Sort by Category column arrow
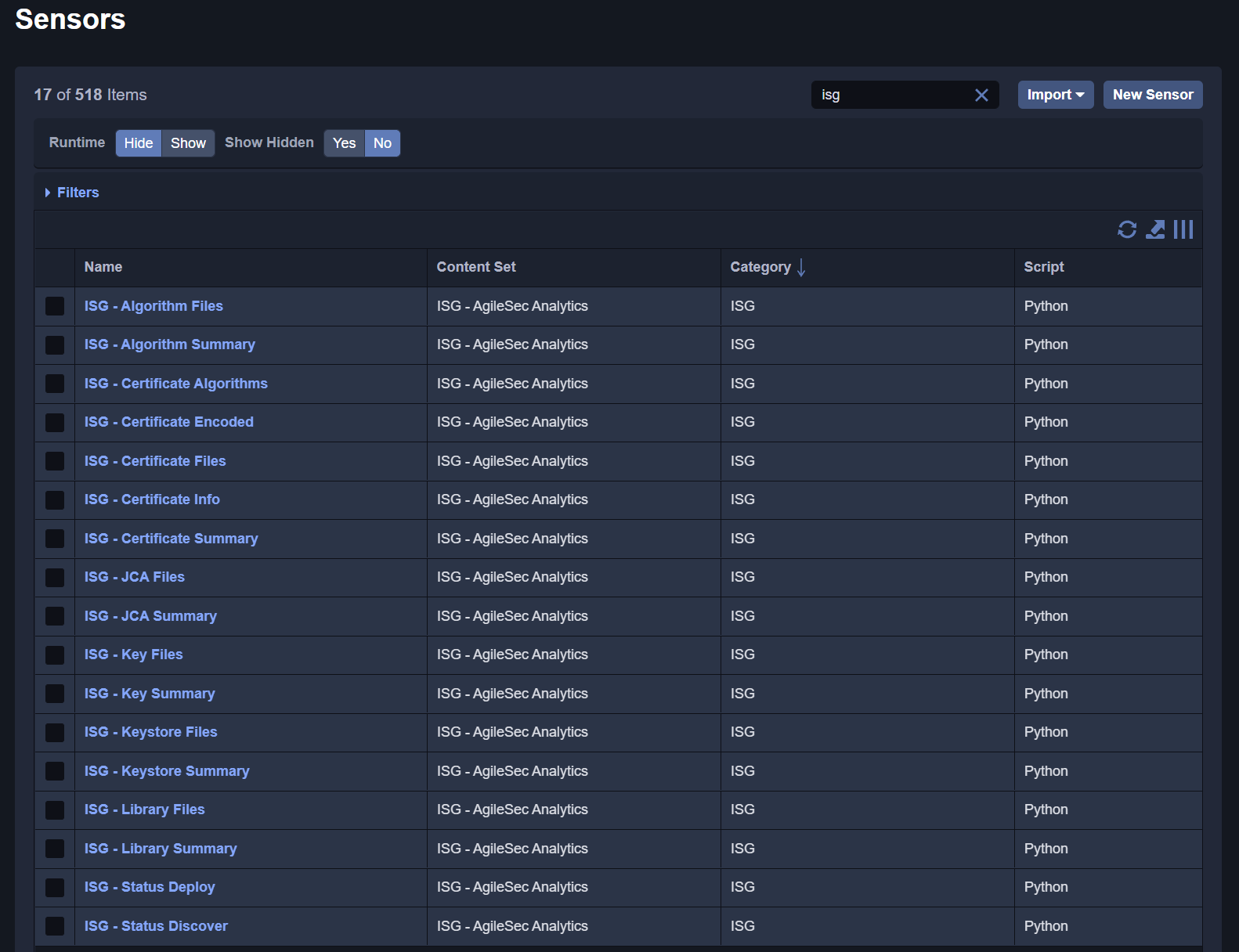Image resolution: width=1239 pixels, height=952 pixels. point(801,268)
